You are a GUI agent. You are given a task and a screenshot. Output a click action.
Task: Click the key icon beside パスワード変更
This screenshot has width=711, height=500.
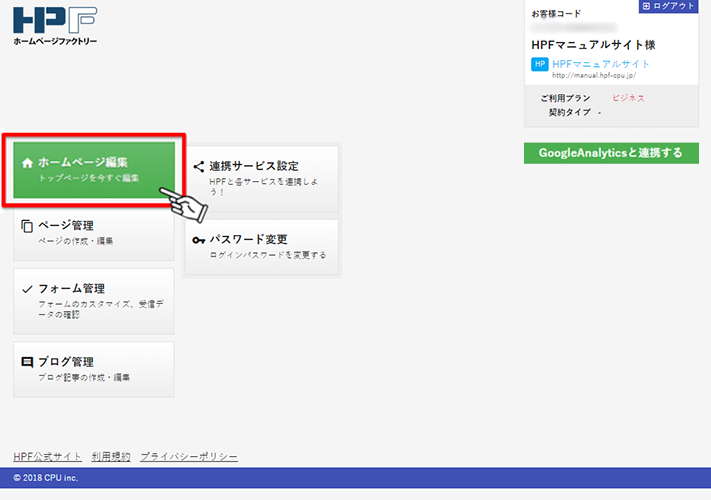pos(199,240)
